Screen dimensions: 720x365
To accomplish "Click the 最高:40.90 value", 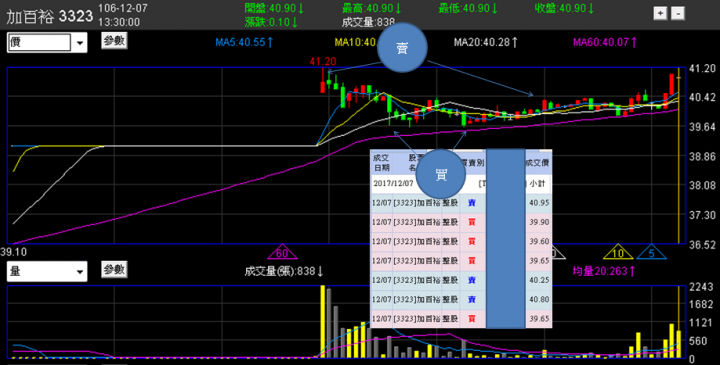I will pyautogui.click(x=371, y=8).
